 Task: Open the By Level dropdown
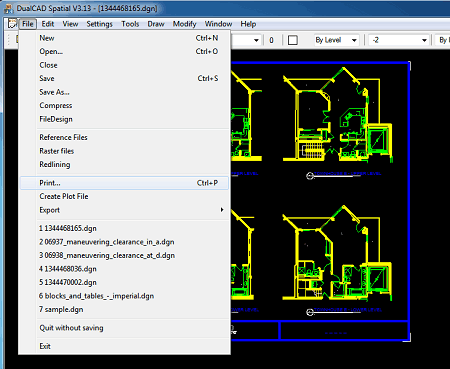point(337,40)
